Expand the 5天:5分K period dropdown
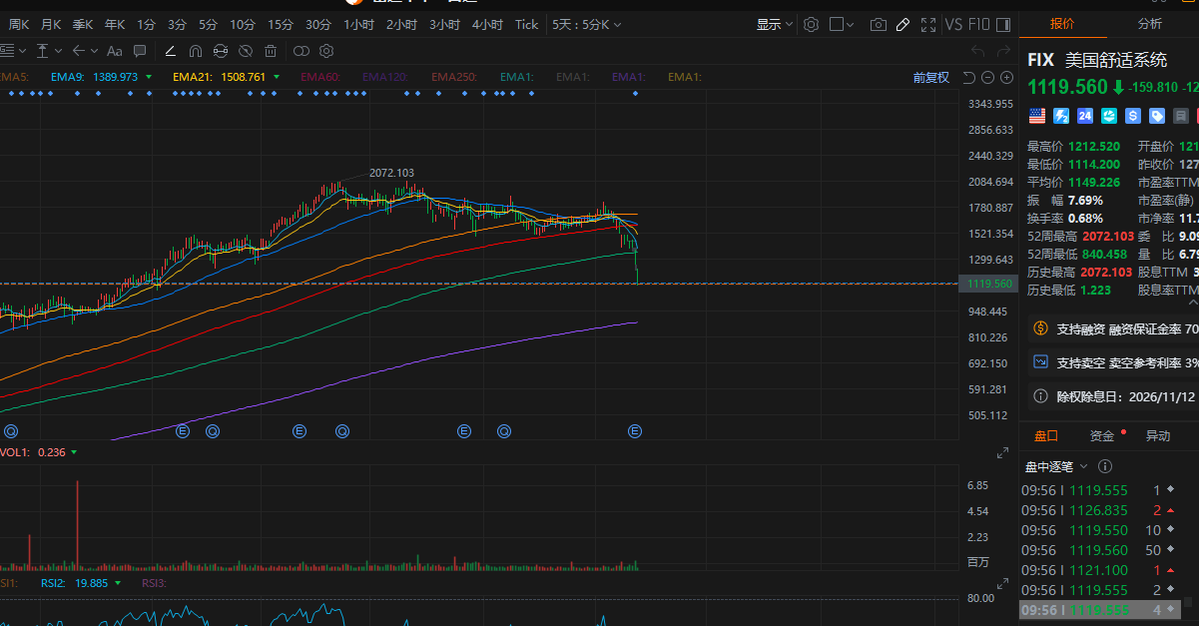 tap(587, 24)
